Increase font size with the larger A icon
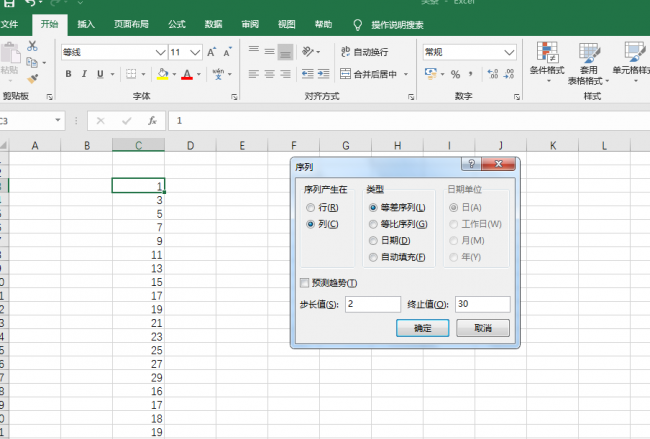 pyautogui.click(x=211, y=52)
